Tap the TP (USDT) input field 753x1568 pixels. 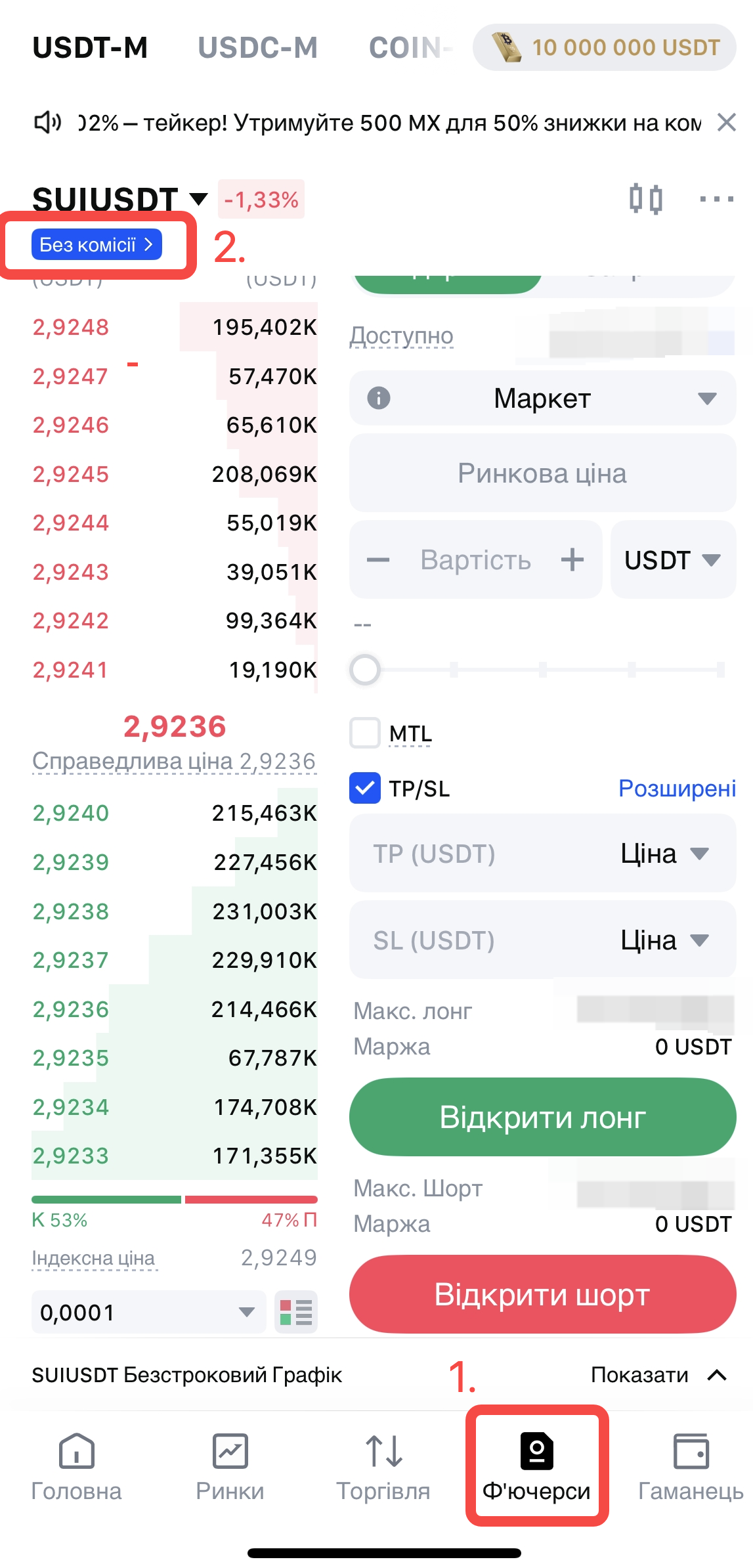(479, 854)
